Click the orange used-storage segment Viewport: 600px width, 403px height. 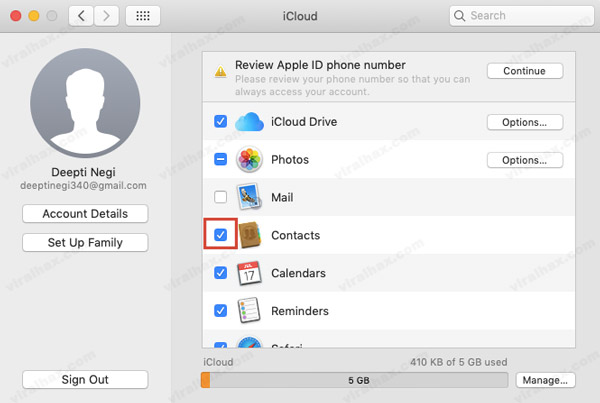(x=205, y=380)
